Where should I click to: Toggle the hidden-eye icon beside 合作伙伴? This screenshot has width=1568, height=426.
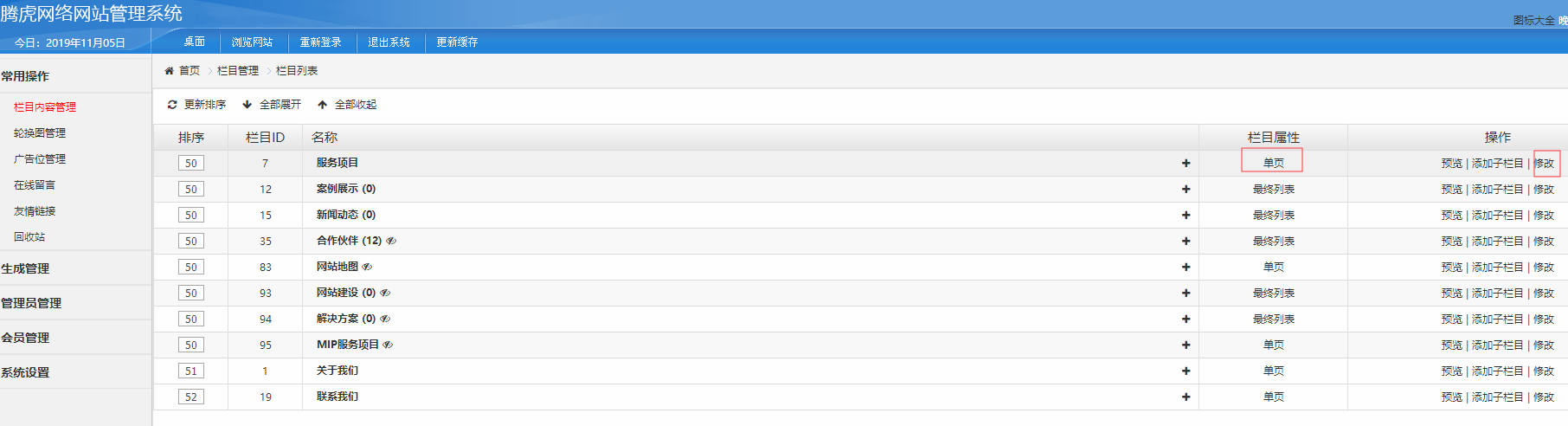391,241
